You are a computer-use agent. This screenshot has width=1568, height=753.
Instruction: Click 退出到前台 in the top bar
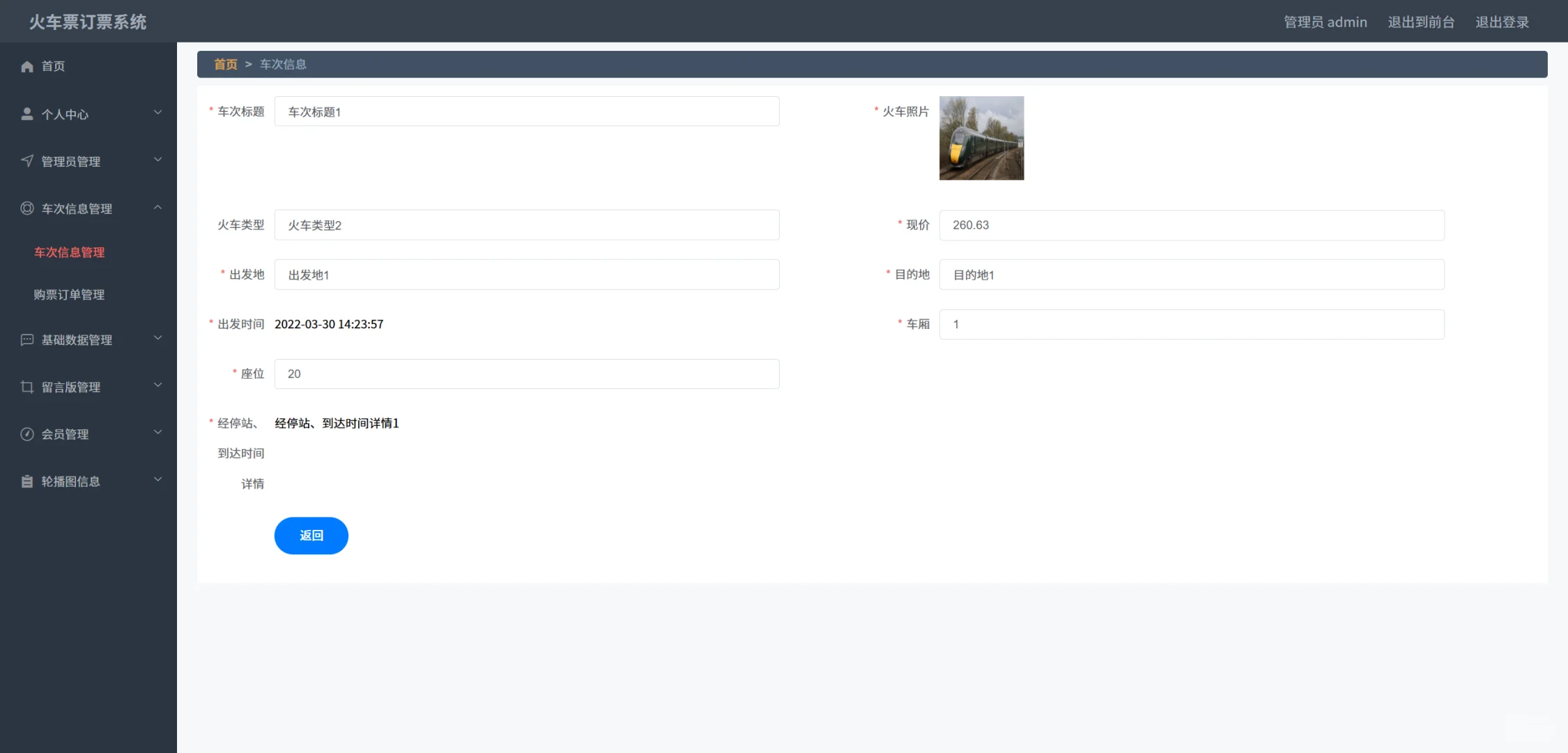[1420, 22]
